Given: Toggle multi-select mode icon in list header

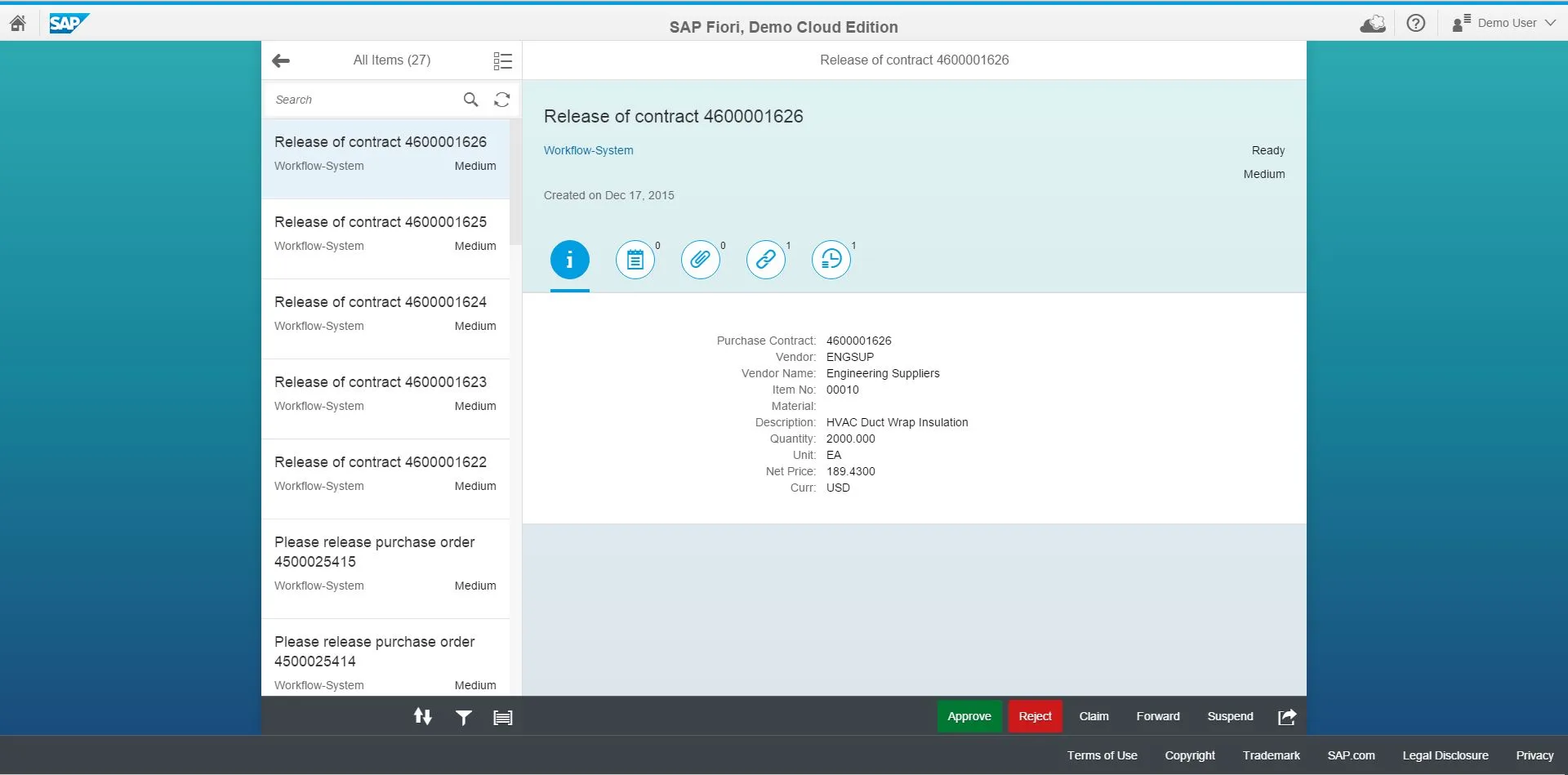Looking at the screenshot, I should click(x=502, y=60).
